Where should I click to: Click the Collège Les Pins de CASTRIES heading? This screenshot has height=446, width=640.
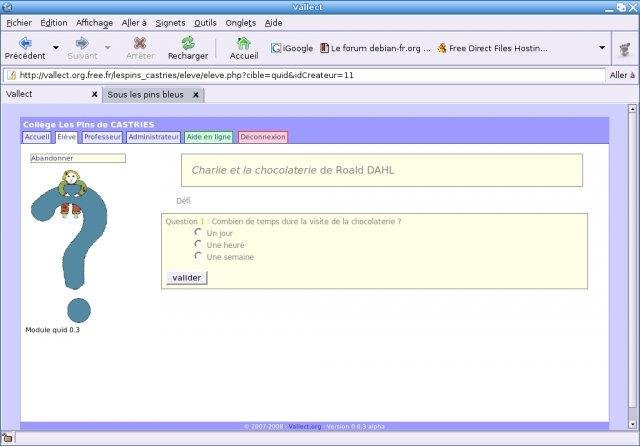tap(89, 124)
